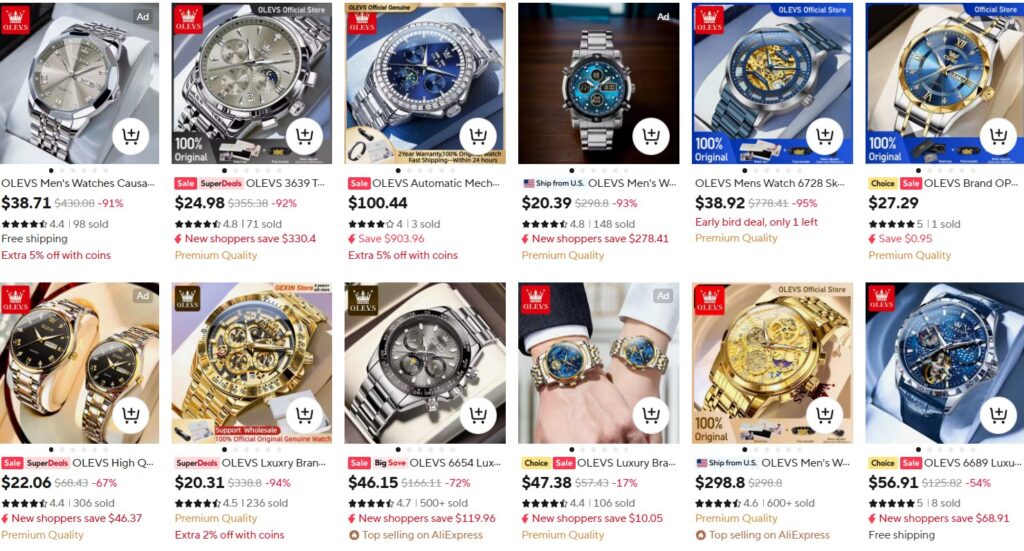Add the $100.44 Automatic Mechanical watch to cart

click(478, 136)
